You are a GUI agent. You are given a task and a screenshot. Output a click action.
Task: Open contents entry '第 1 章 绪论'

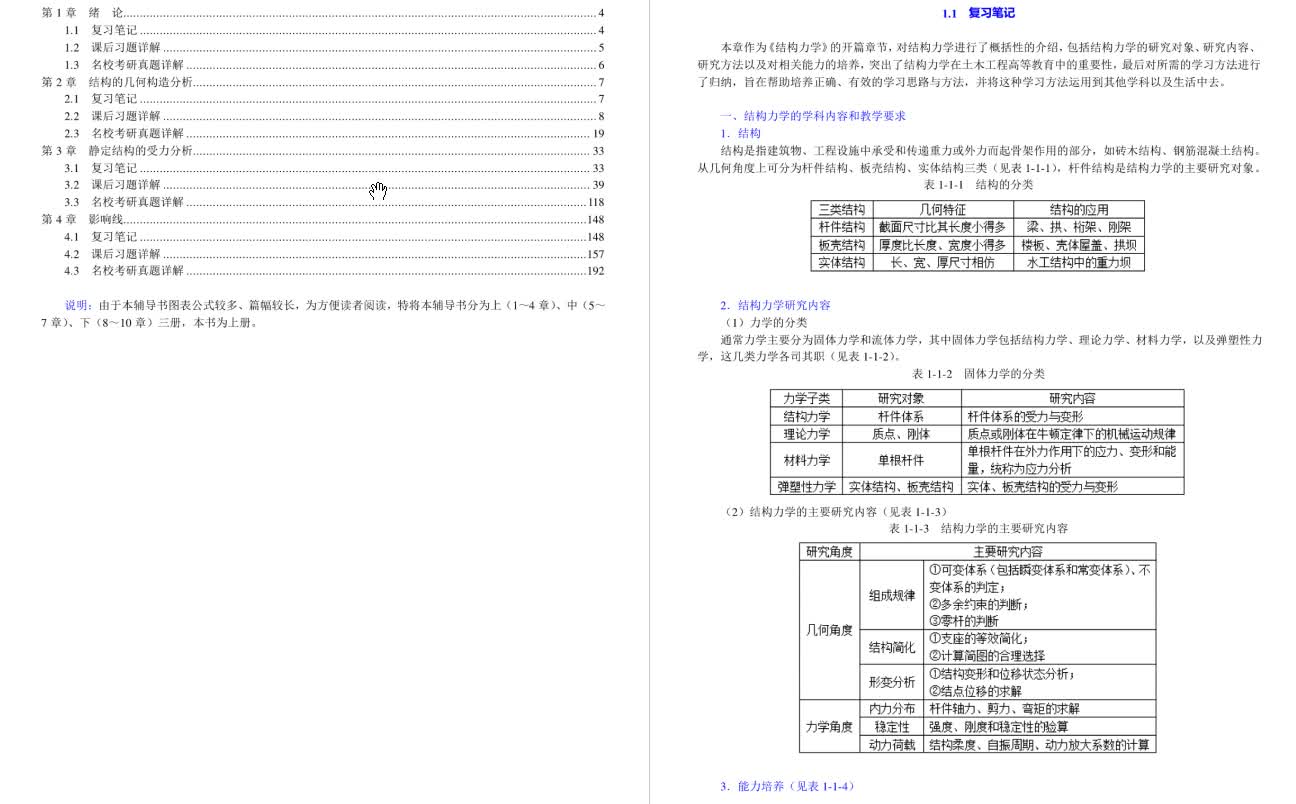click(322, 13)
